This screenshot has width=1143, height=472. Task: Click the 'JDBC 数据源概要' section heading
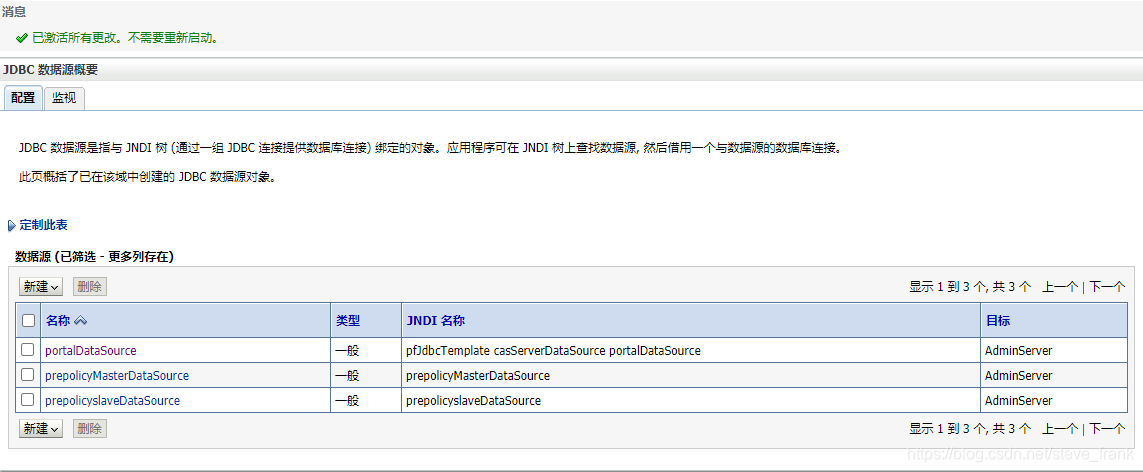point(50,70)
